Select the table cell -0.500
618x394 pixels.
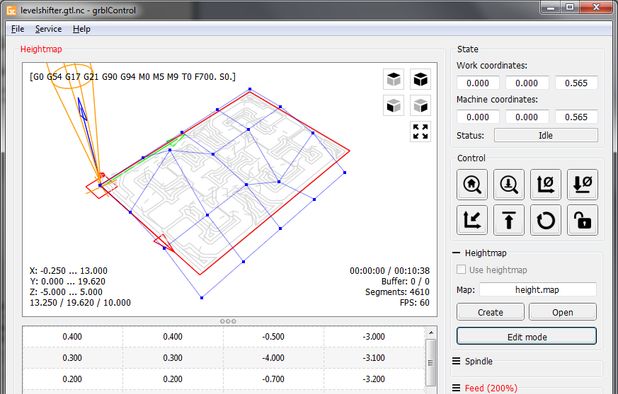(x=273, y=336)
